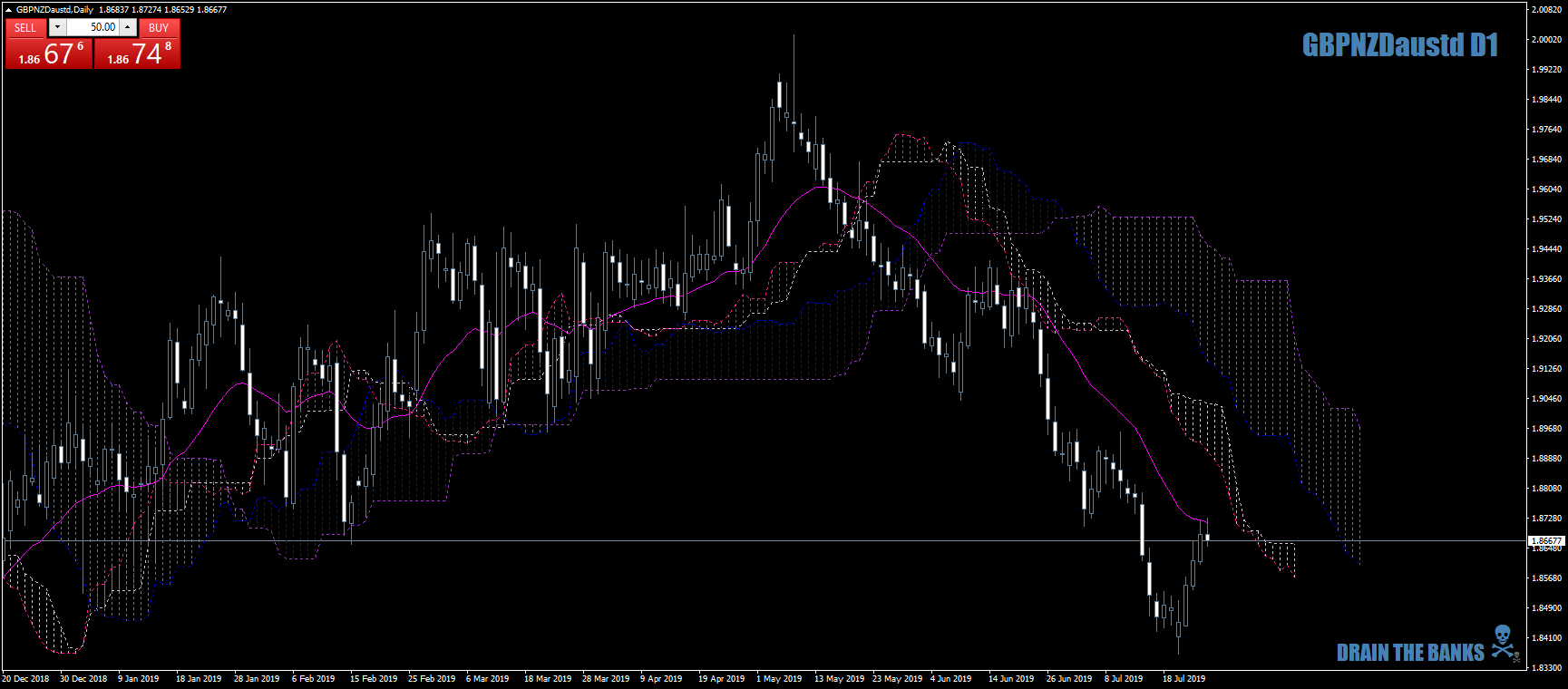Click the 20 Dec 2018 date label
This screenshot has width=1568, height=689.
pyautogui.click(x=25, y=678)
